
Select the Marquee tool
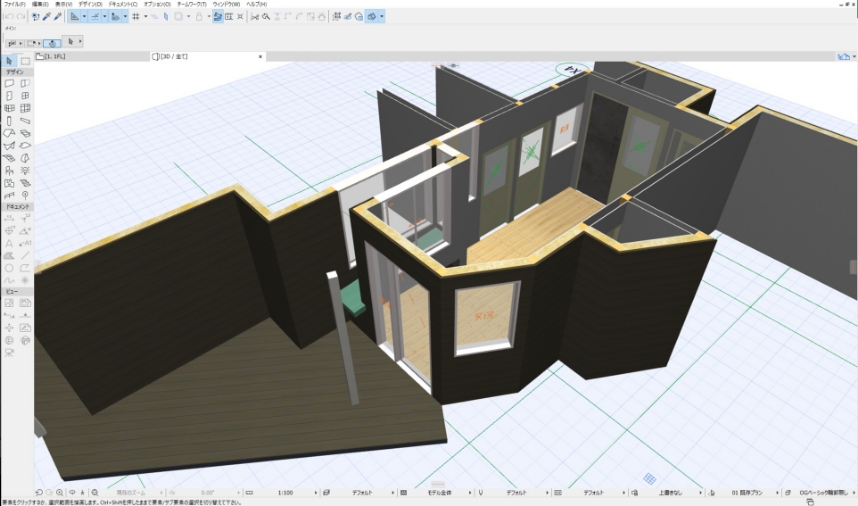tap(25, 61)
